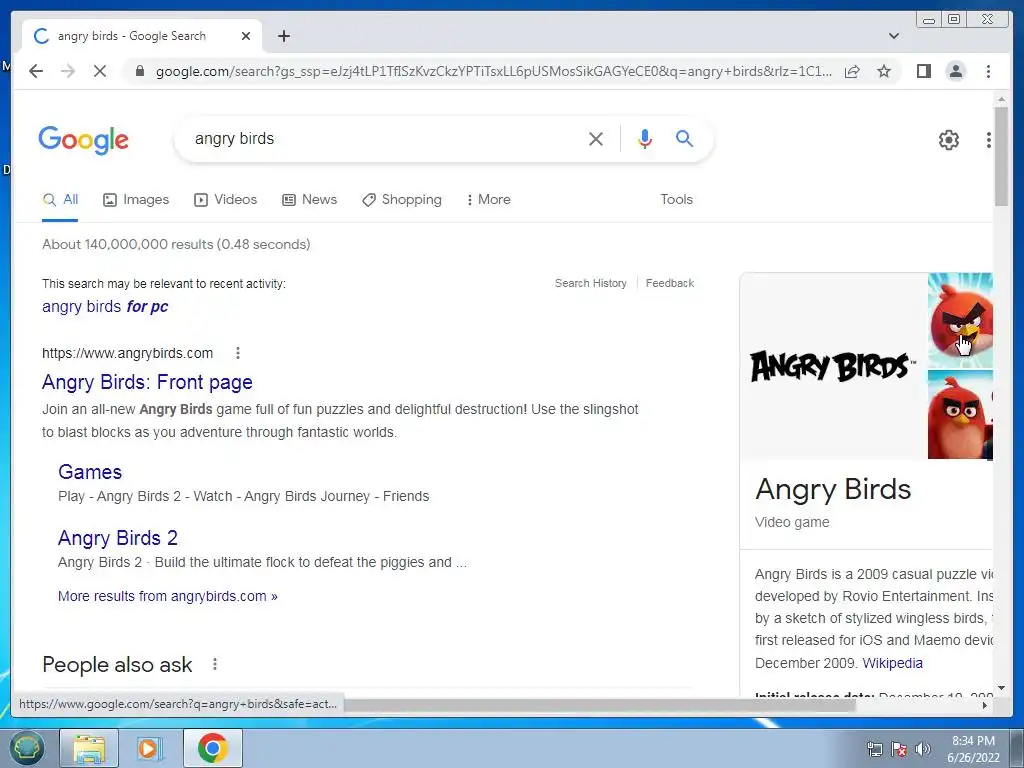The width and height of the screenshot is (1024, 768).
Task: Open the Games sitelink
Action: point(90,472)
